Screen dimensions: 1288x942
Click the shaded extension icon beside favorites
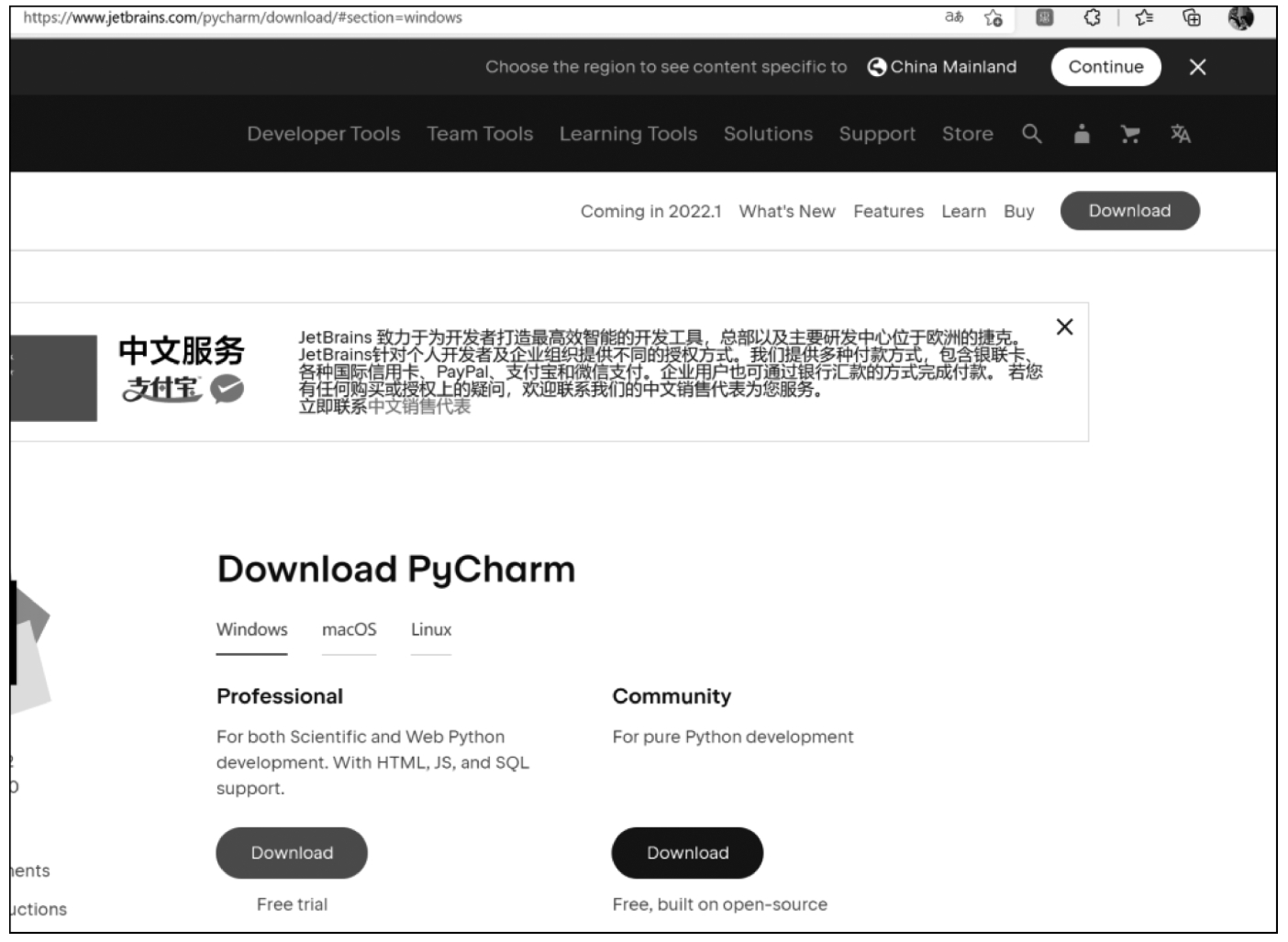coord(1044,17)
